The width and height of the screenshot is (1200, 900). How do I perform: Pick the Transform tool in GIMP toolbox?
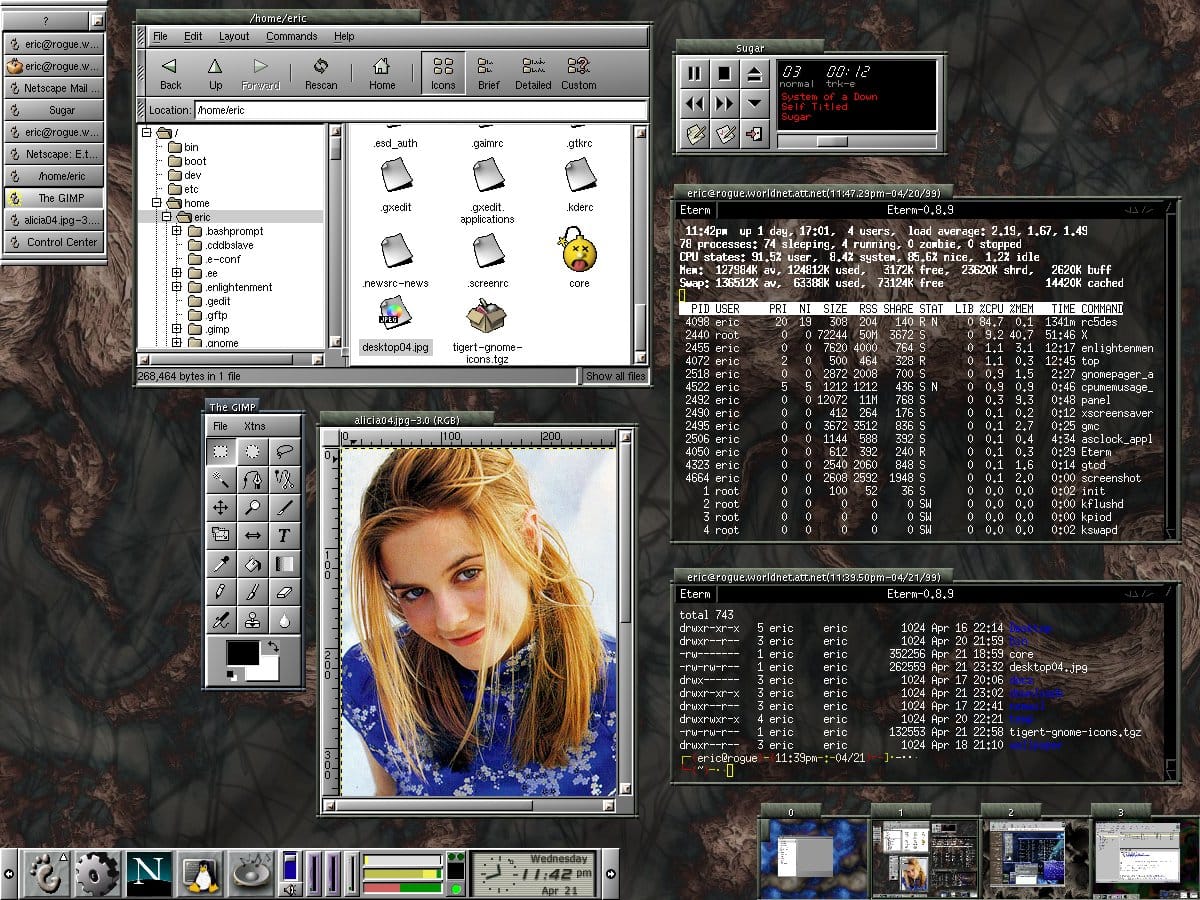point(221,536)
